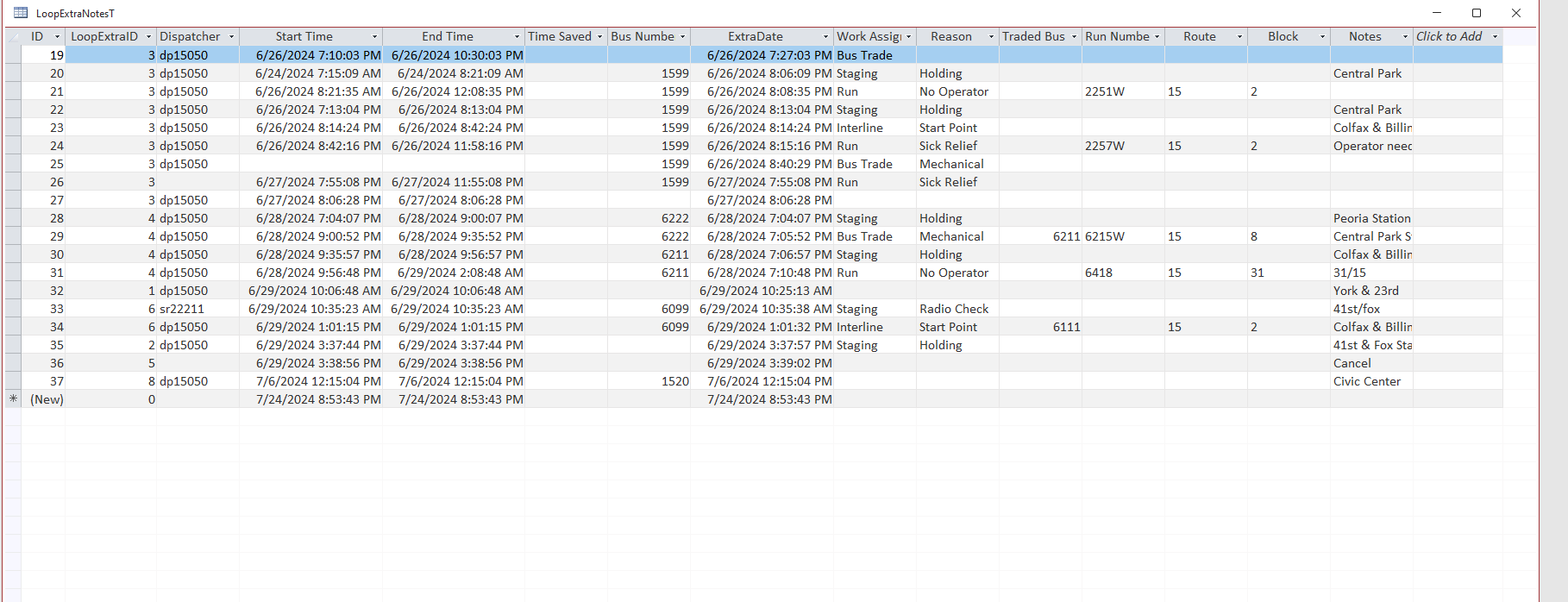The height and width of the screenshot is (602, 1568).
Task: Click the Bus Number column header
Action: [x=643, y=36]
